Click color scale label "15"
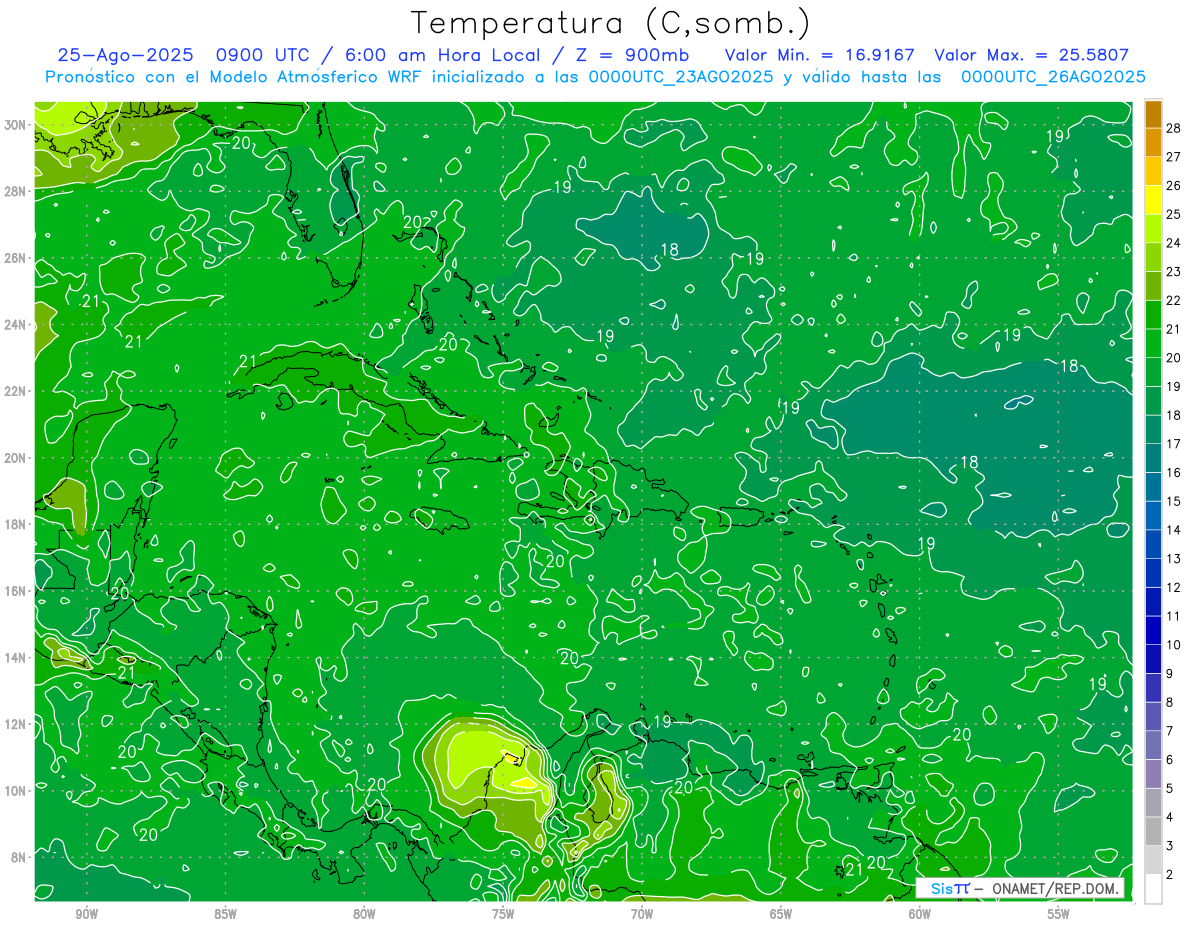Viewport: 1200px width, 927px height. pyautogui.click(x=1173, y=501)
